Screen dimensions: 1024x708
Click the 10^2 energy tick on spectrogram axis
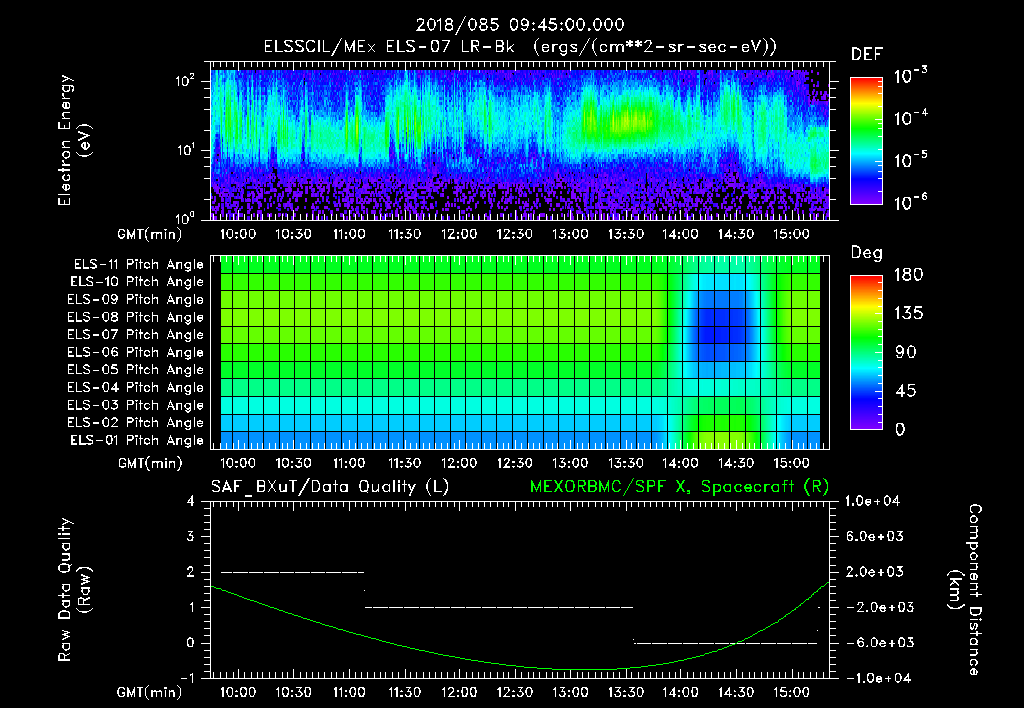185,81
